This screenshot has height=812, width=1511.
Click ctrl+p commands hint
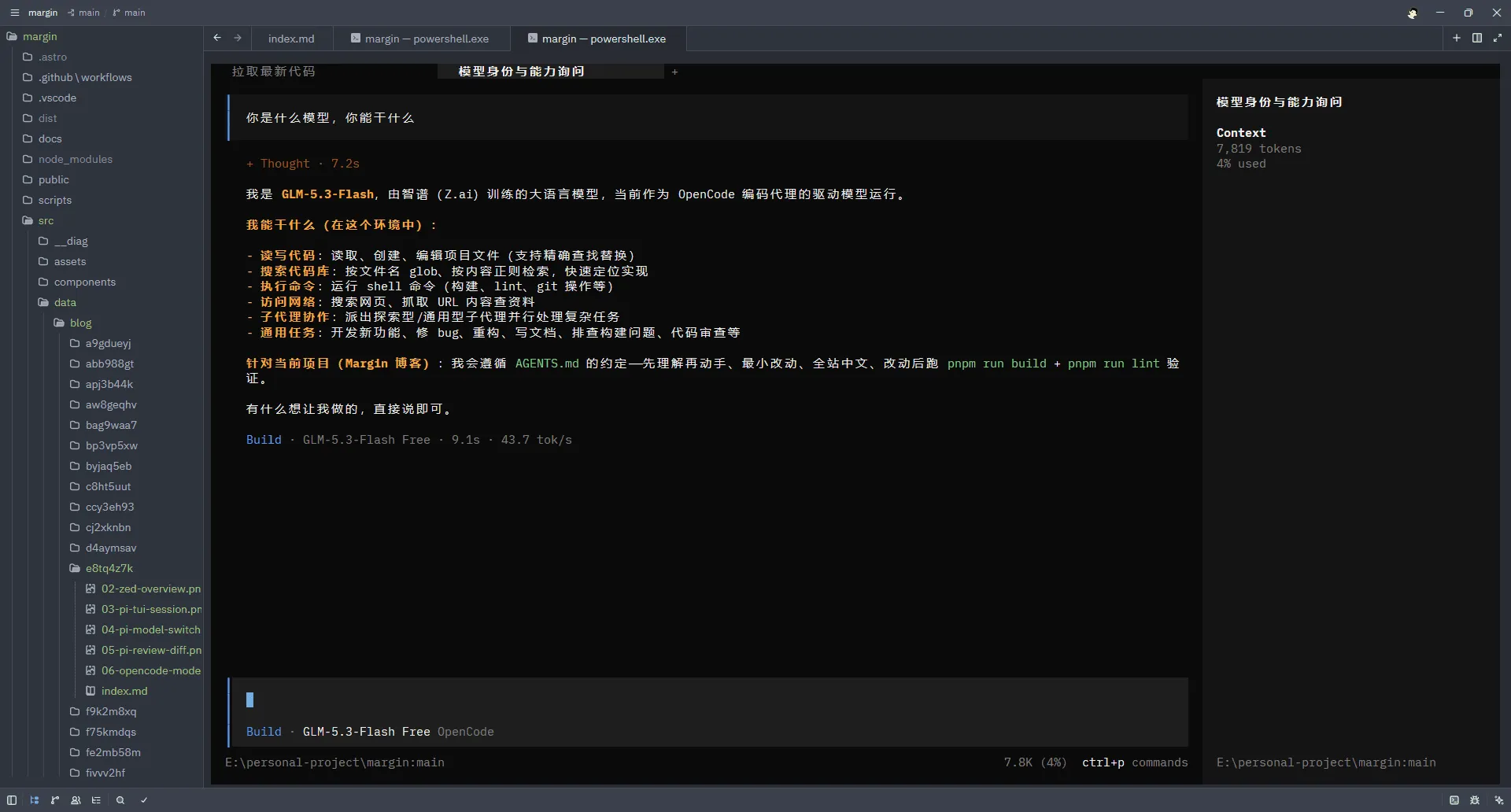pos(1135,762)
